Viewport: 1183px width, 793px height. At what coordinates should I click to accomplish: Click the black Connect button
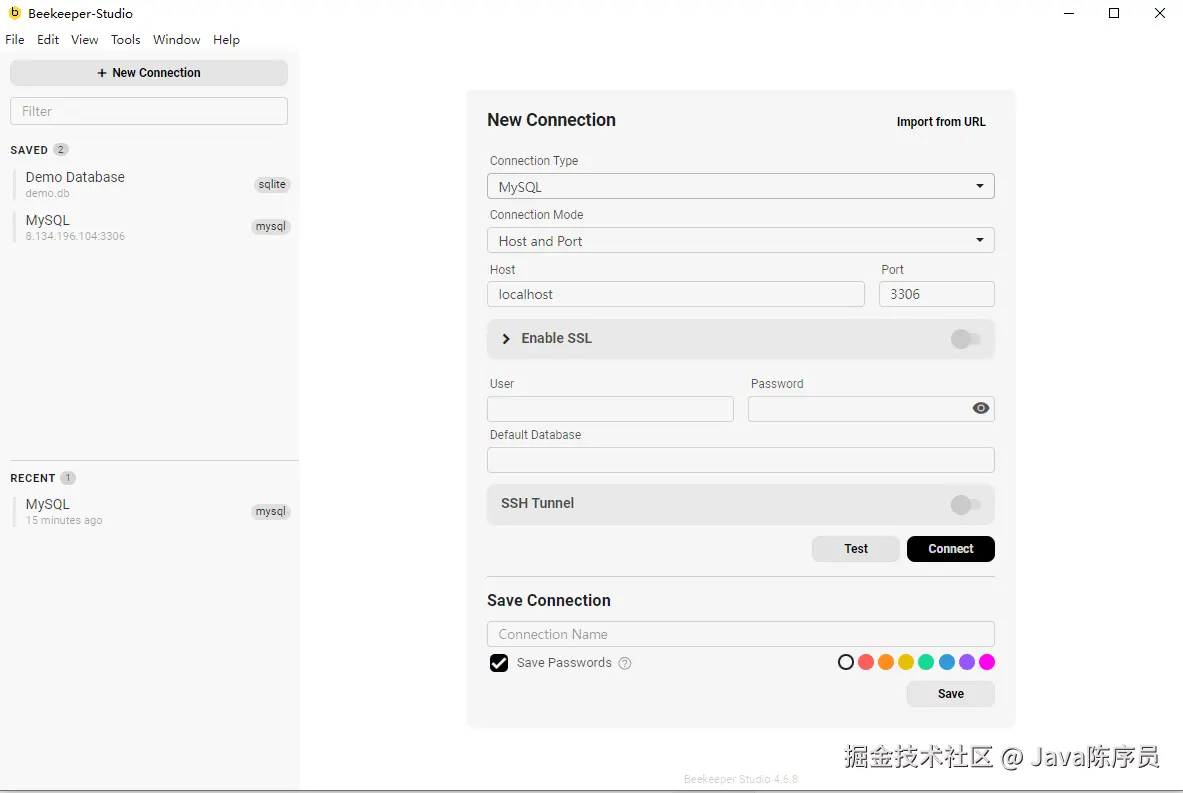951,549
